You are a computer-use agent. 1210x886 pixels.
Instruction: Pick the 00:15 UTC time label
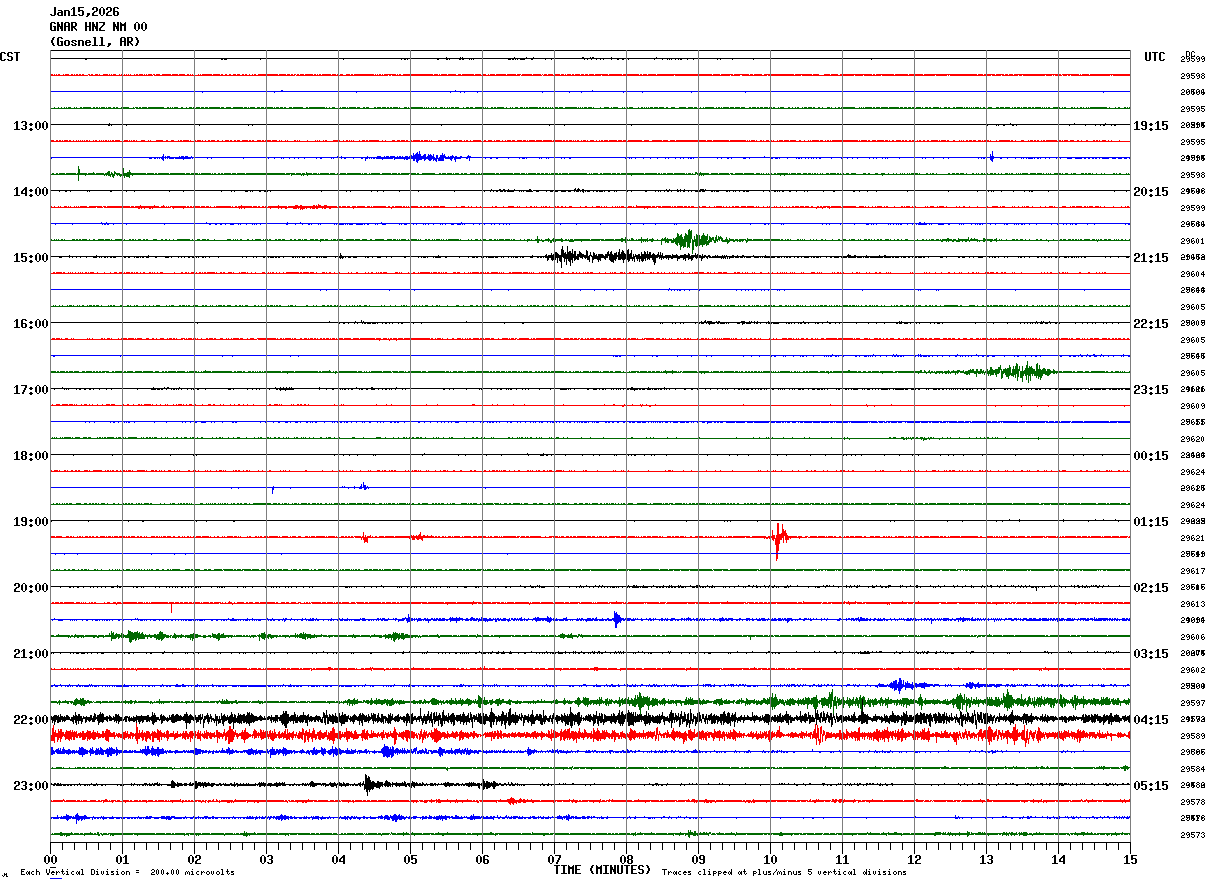click(1151, 455)
